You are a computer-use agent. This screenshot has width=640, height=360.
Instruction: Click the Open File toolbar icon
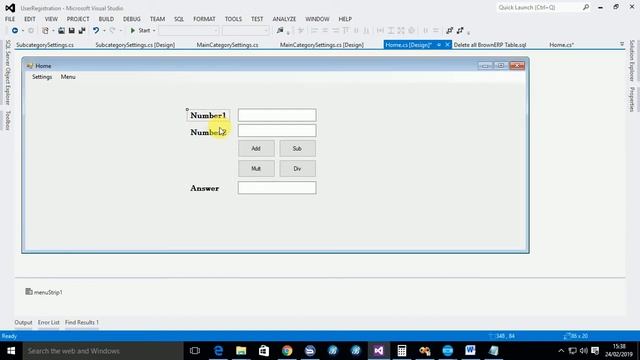[x=61, y=31]
